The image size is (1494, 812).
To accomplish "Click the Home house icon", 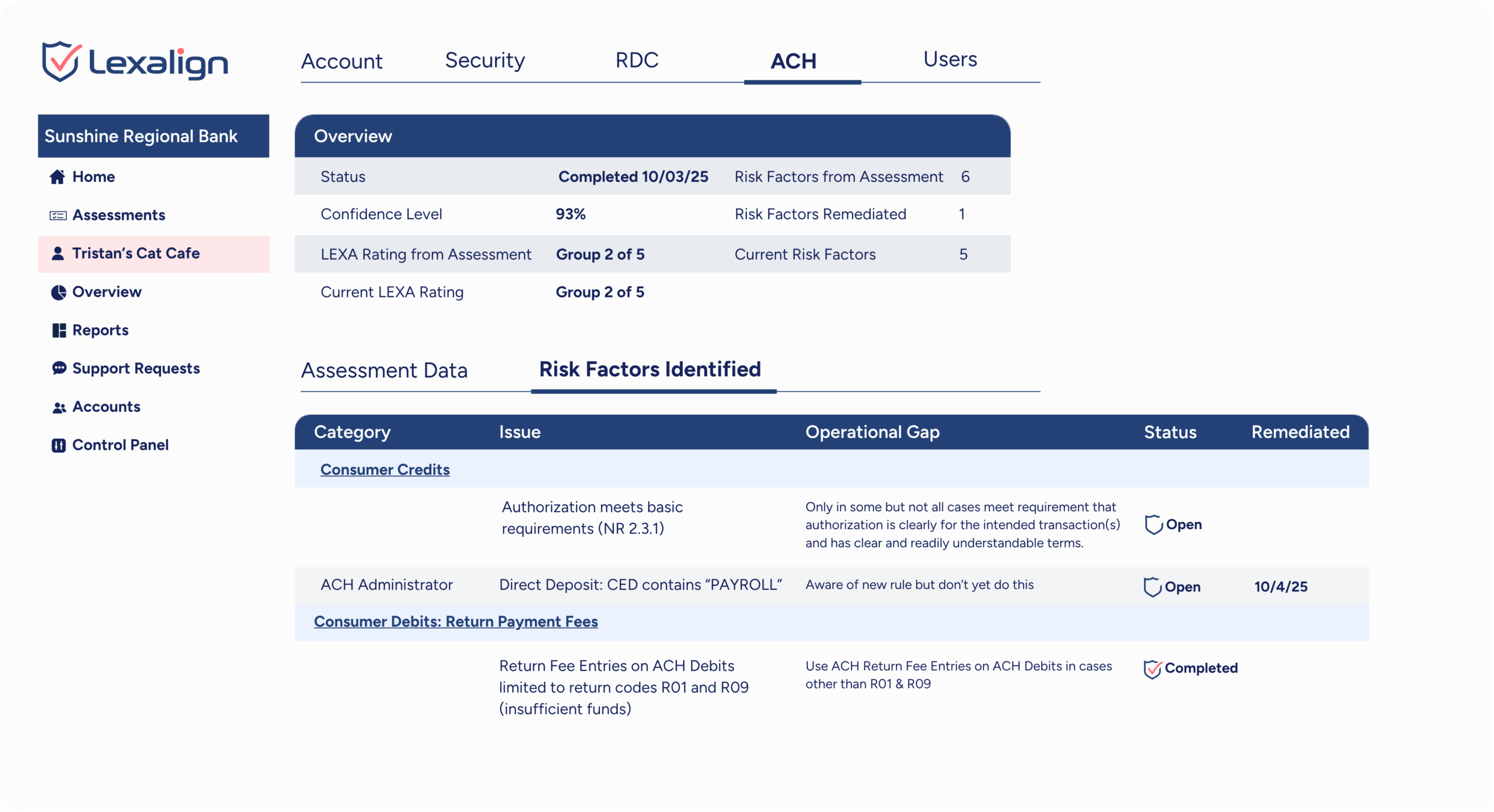I will 57,177.
